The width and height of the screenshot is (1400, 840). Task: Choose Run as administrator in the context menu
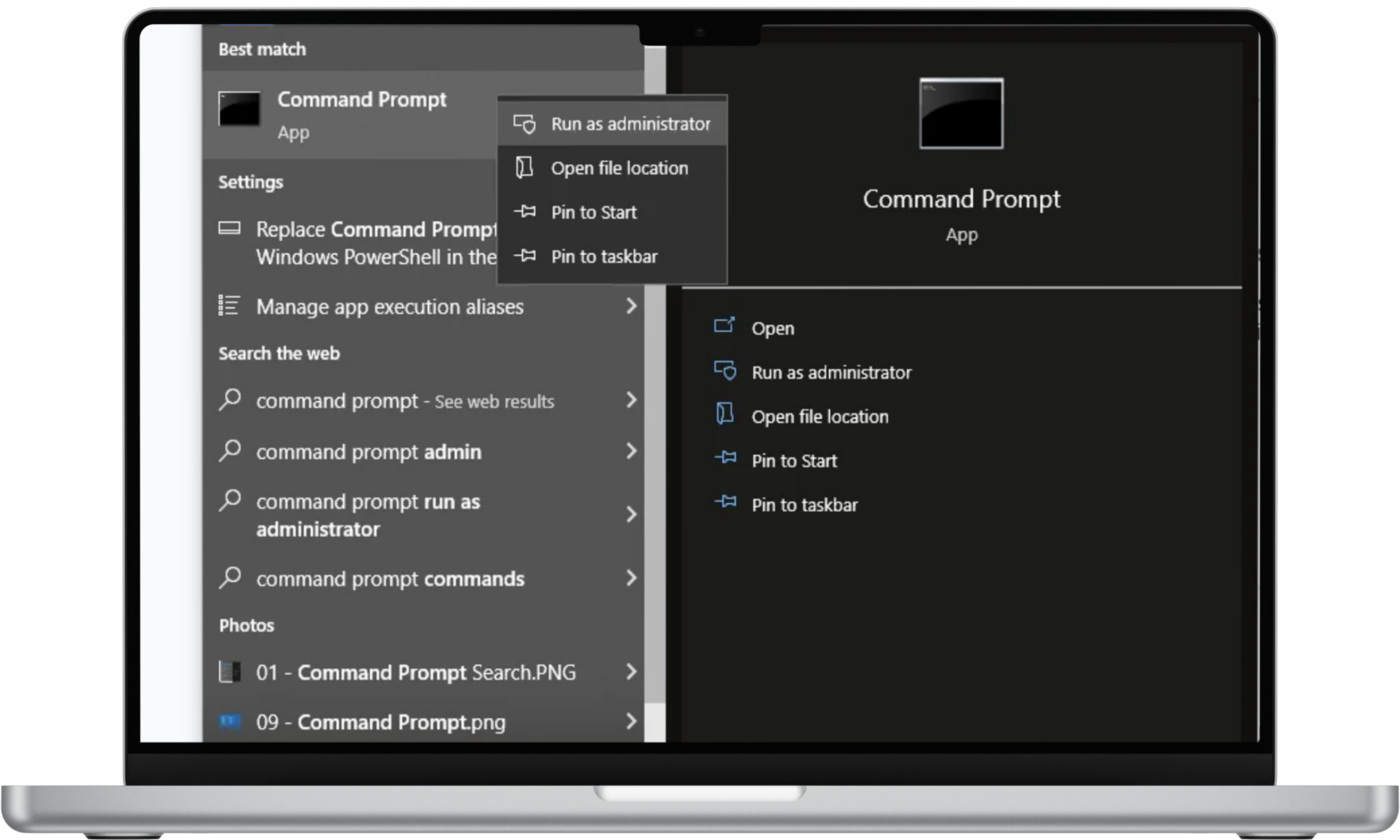612,123
